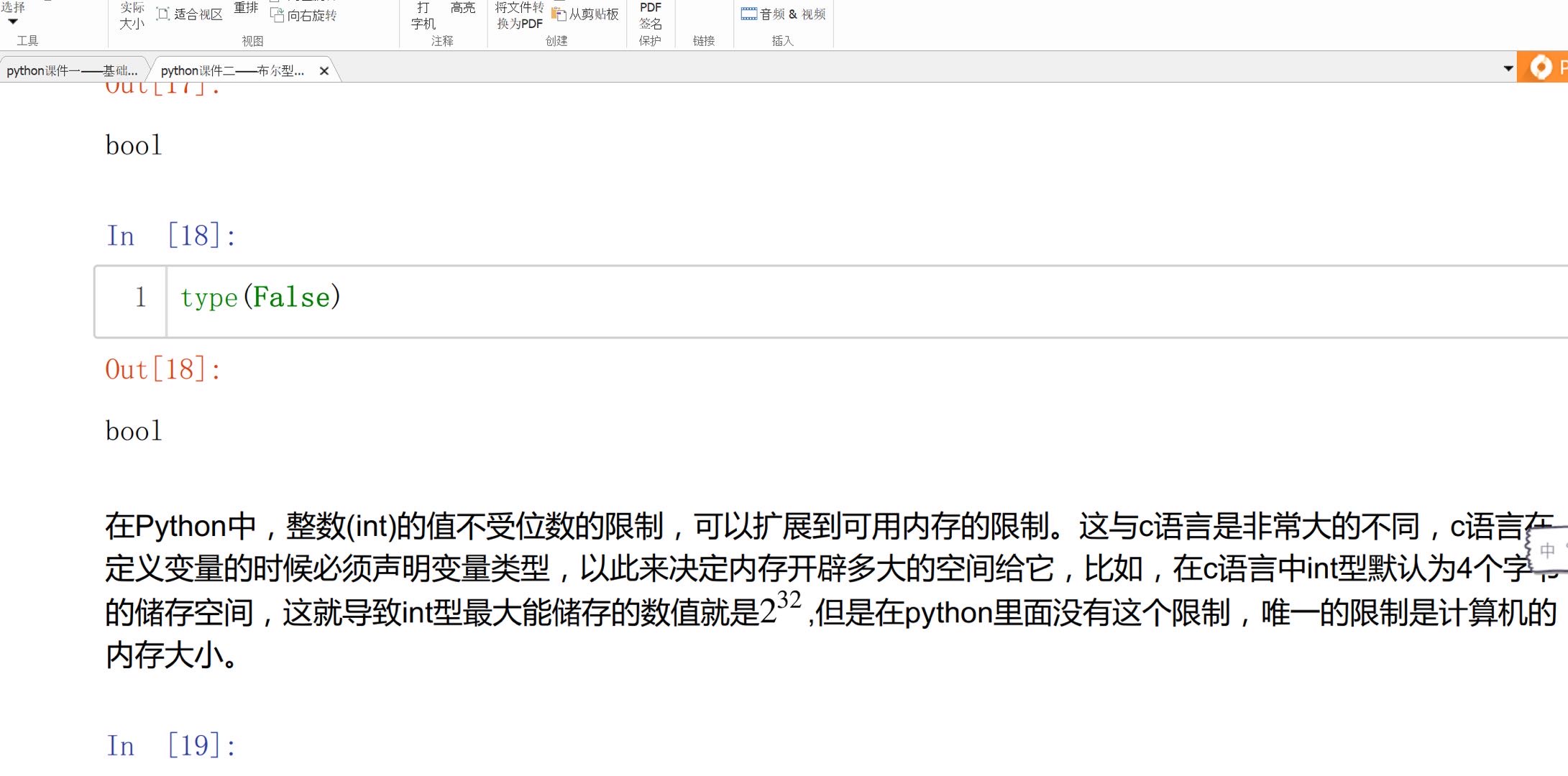Click the 重排 reflow tool
The image size is (1568, 776).
tap(245, 9)
